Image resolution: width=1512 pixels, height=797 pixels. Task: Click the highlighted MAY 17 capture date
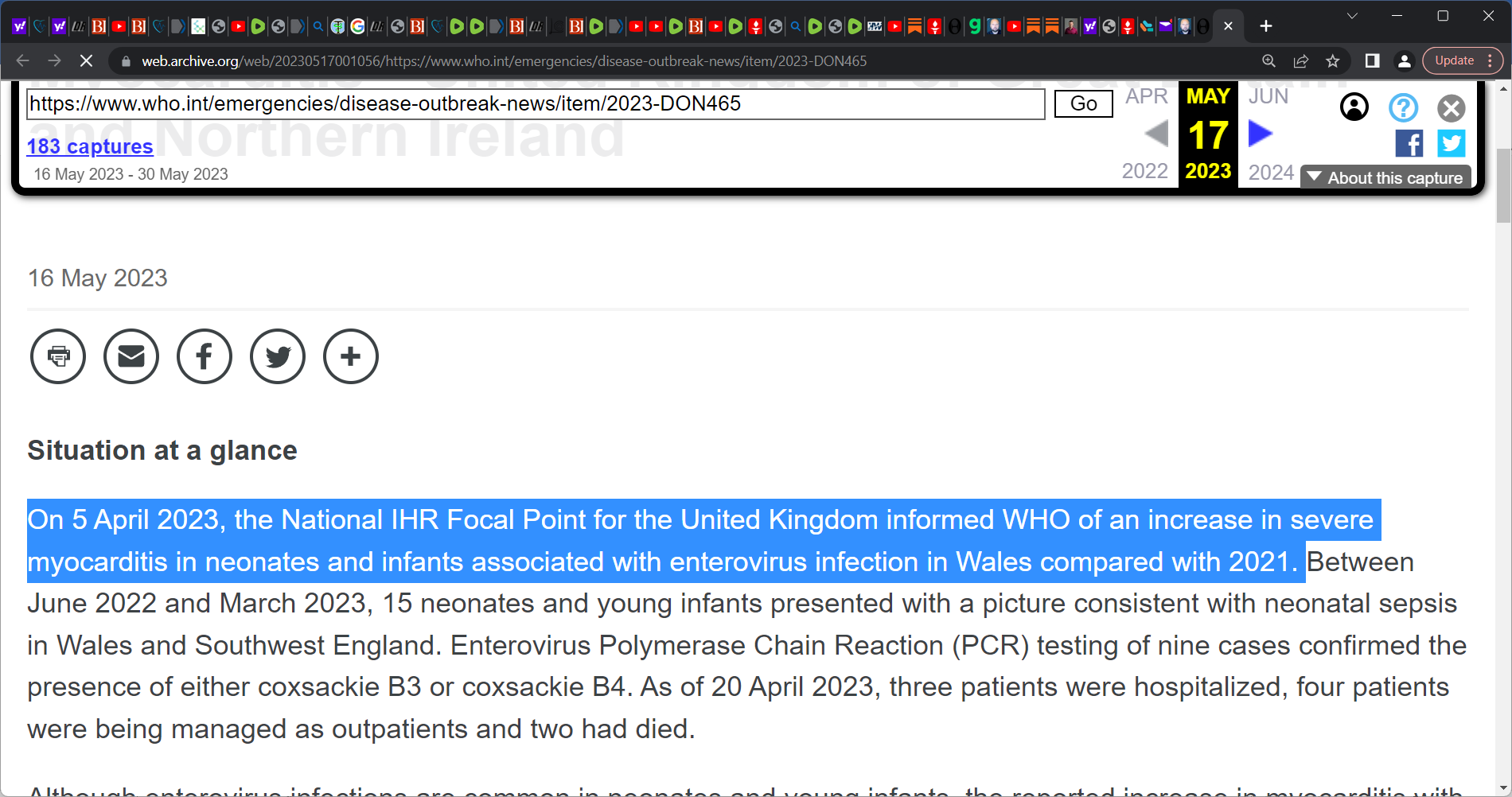click(x=1208, y=134)
